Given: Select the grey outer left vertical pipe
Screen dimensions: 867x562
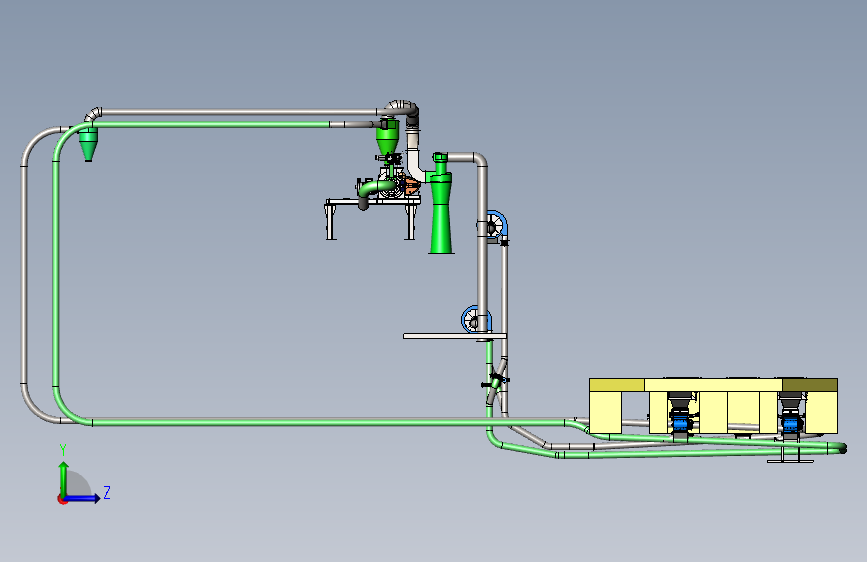Looking at the screenshot, I should pyautogui.click(x=24, y=274).
